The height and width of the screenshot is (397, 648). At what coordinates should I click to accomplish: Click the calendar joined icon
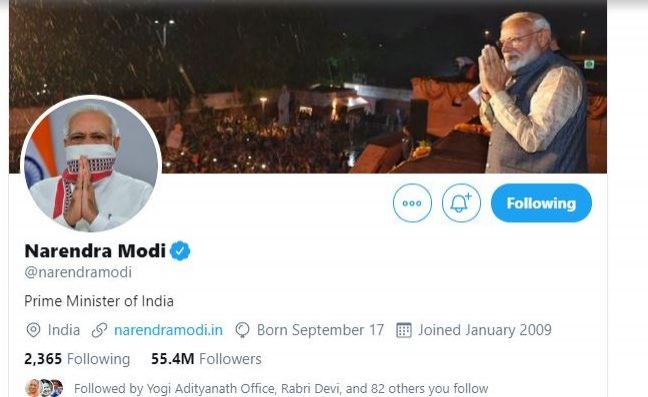click(x=404, y=330)
